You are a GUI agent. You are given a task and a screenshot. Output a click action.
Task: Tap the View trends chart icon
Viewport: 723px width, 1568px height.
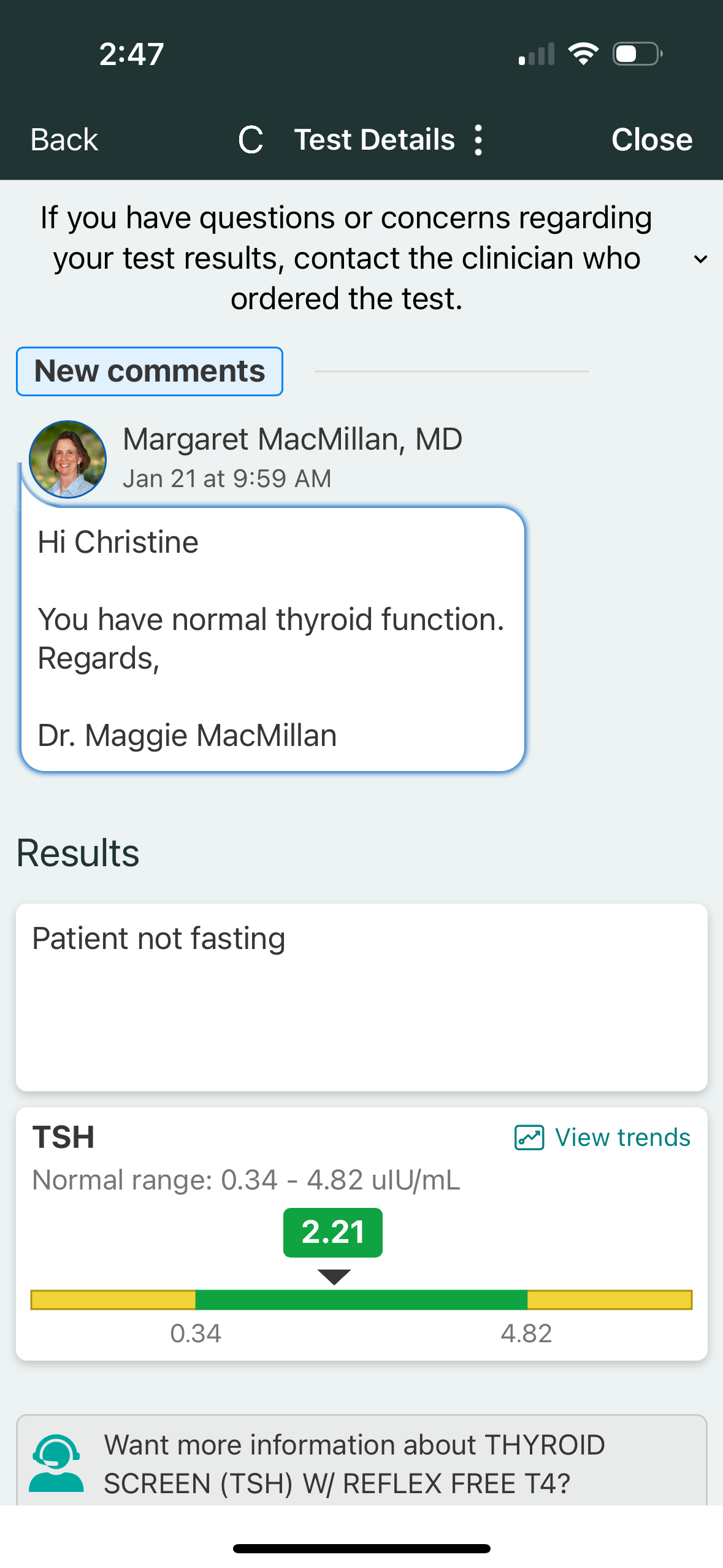coord(529,1137)
